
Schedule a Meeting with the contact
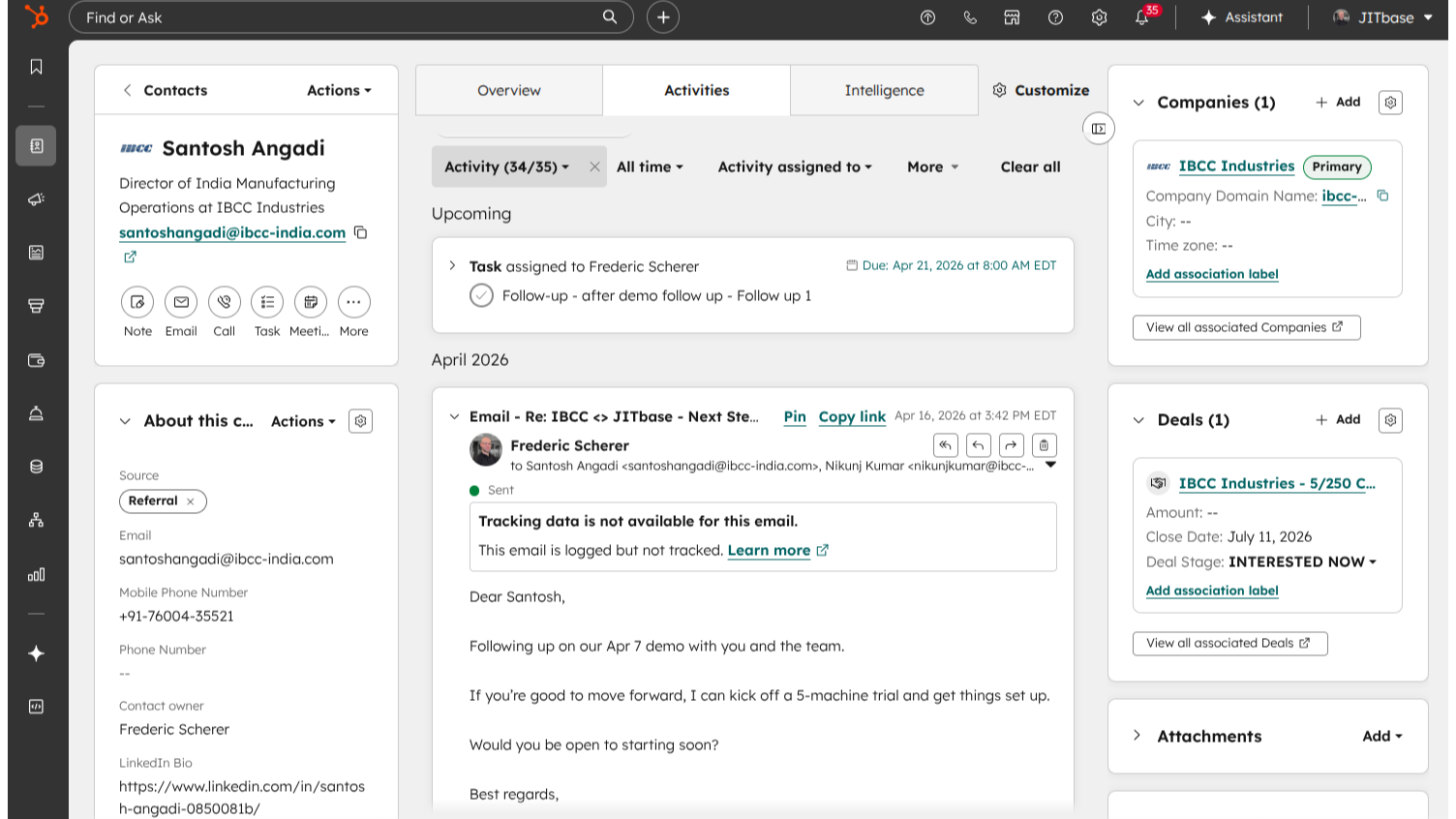tap(311, 302)
